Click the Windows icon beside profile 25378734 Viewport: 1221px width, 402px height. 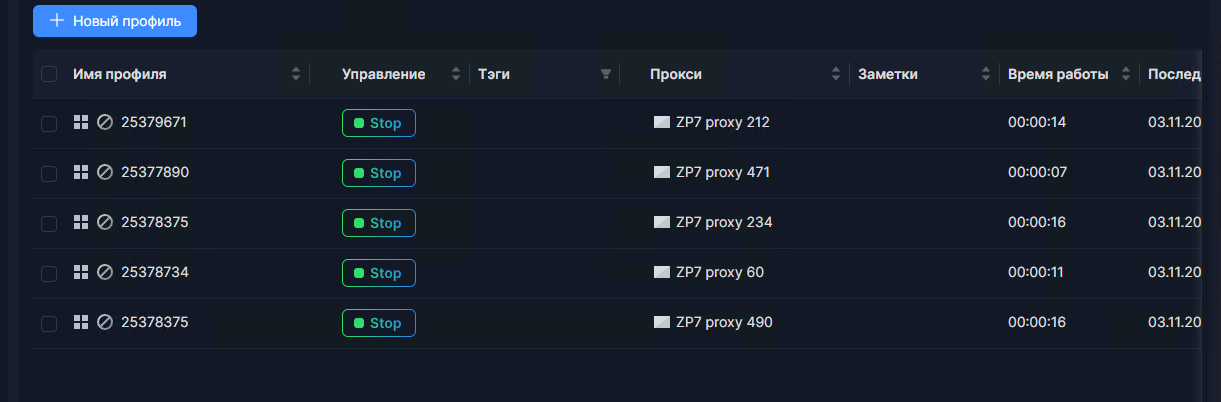tap(81, 273)
